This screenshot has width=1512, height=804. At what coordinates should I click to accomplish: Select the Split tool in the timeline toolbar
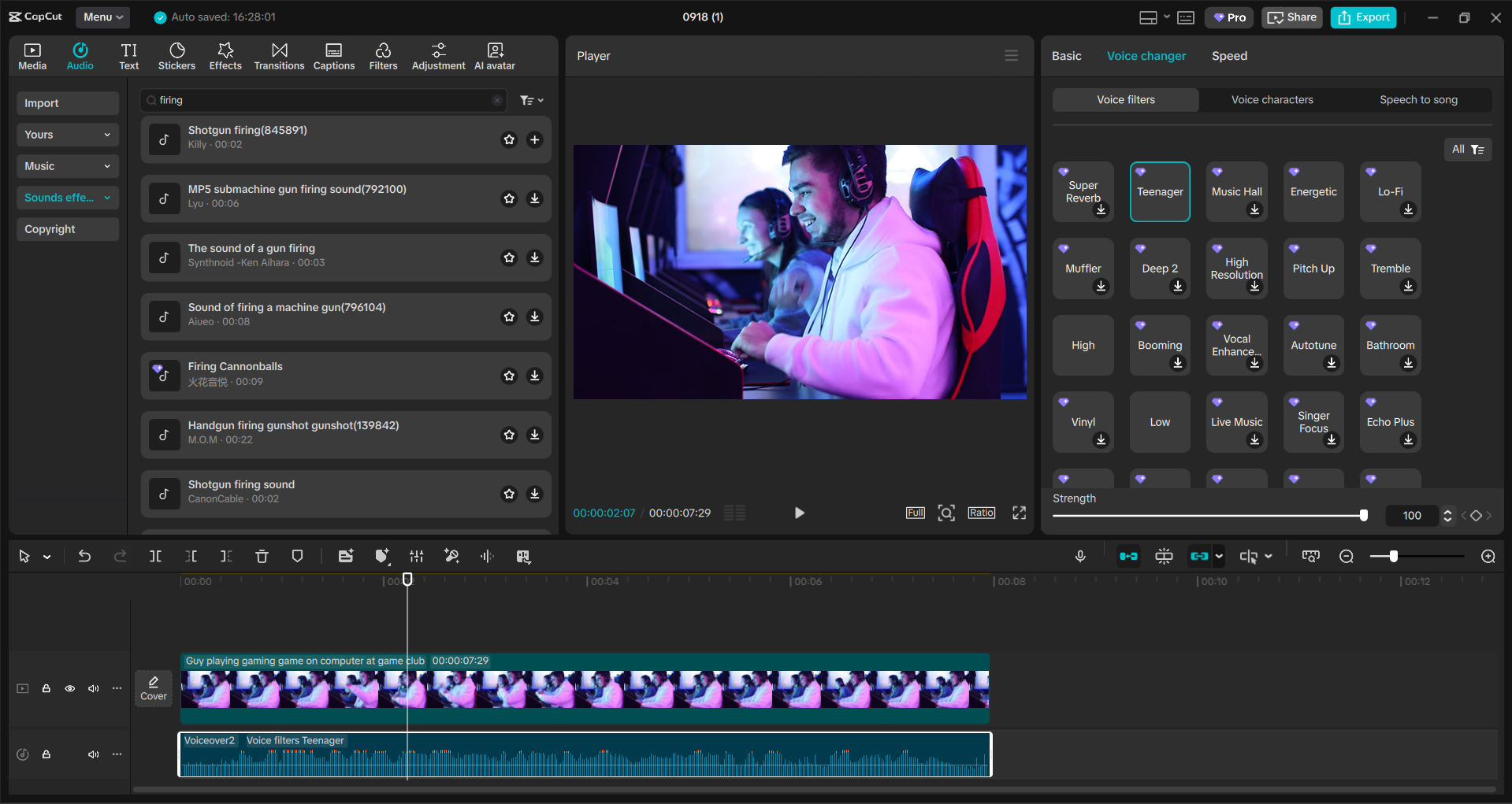tap(155, 556)
